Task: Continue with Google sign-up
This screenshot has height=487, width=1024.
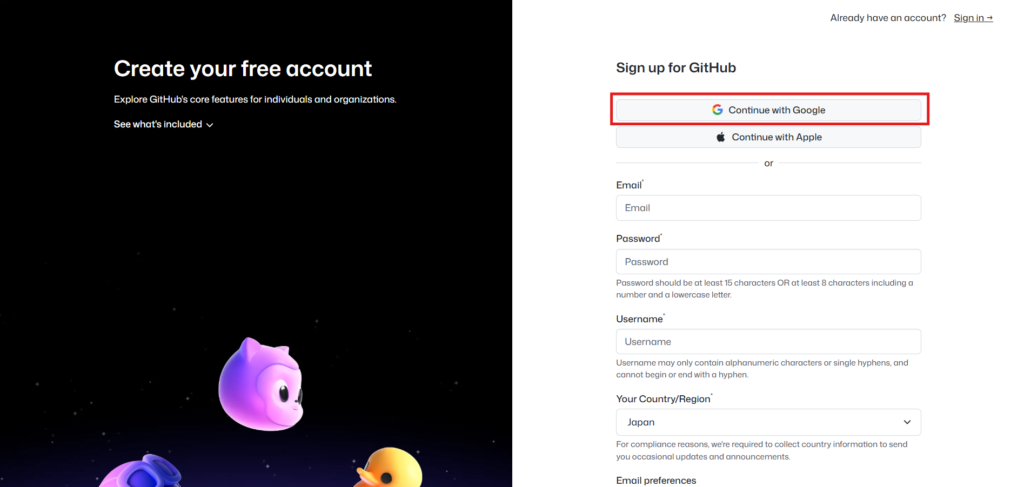Action: (768, 110)
